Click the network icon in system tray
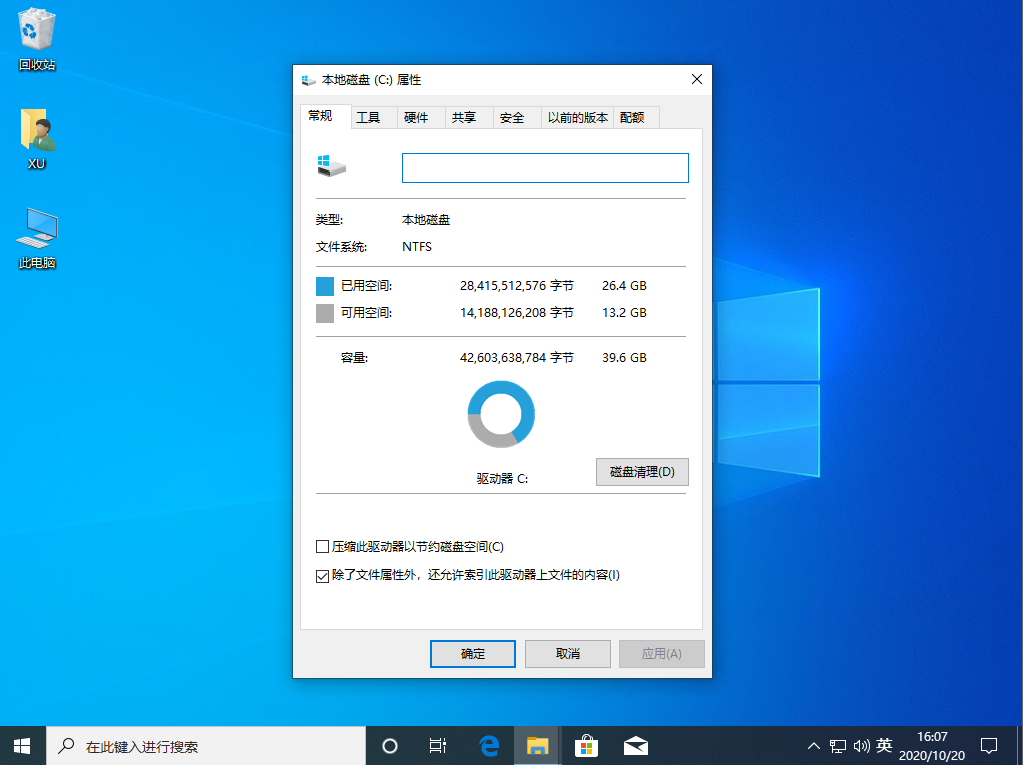Screen dimensions: 1023x765 (x=838, y=746)
